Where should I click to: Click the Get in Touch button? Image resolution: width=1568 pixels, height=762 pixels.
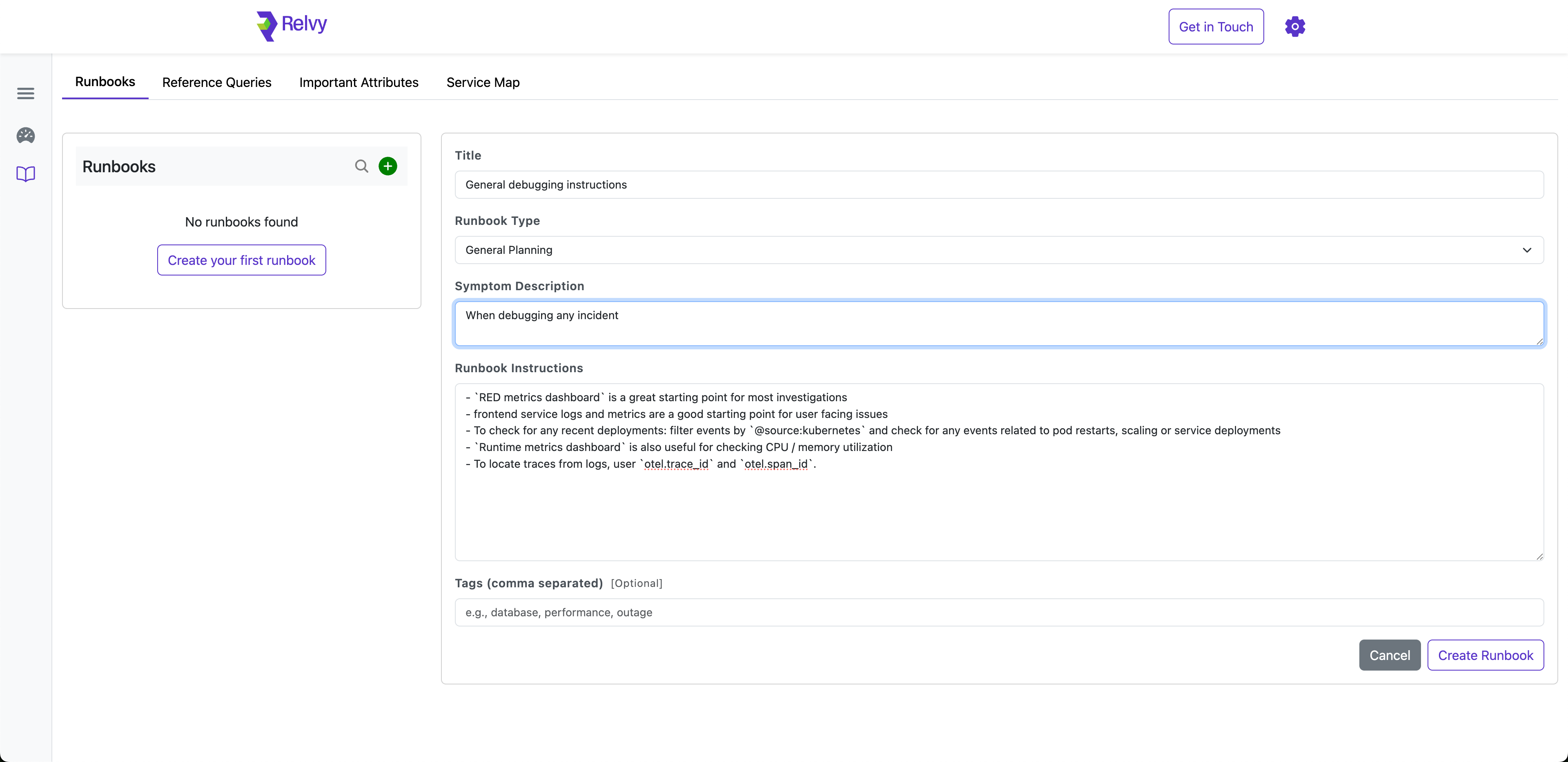click(1216, 26)
